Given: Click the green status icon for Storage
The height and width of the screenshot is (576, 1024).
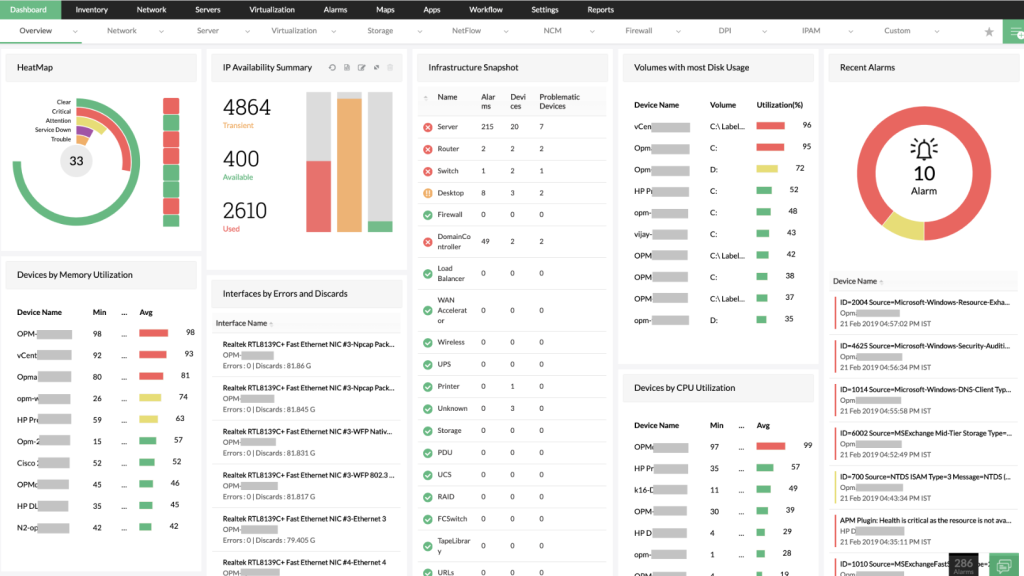Looking at the screenshot, I should click(x=428, y=431).
